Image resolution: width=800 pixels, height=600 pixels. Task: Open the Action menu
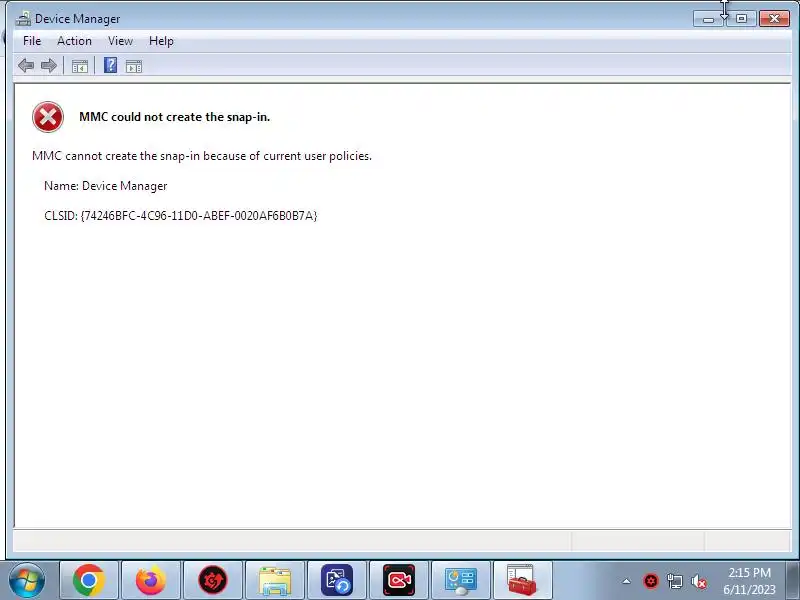[x=74, y=41]
